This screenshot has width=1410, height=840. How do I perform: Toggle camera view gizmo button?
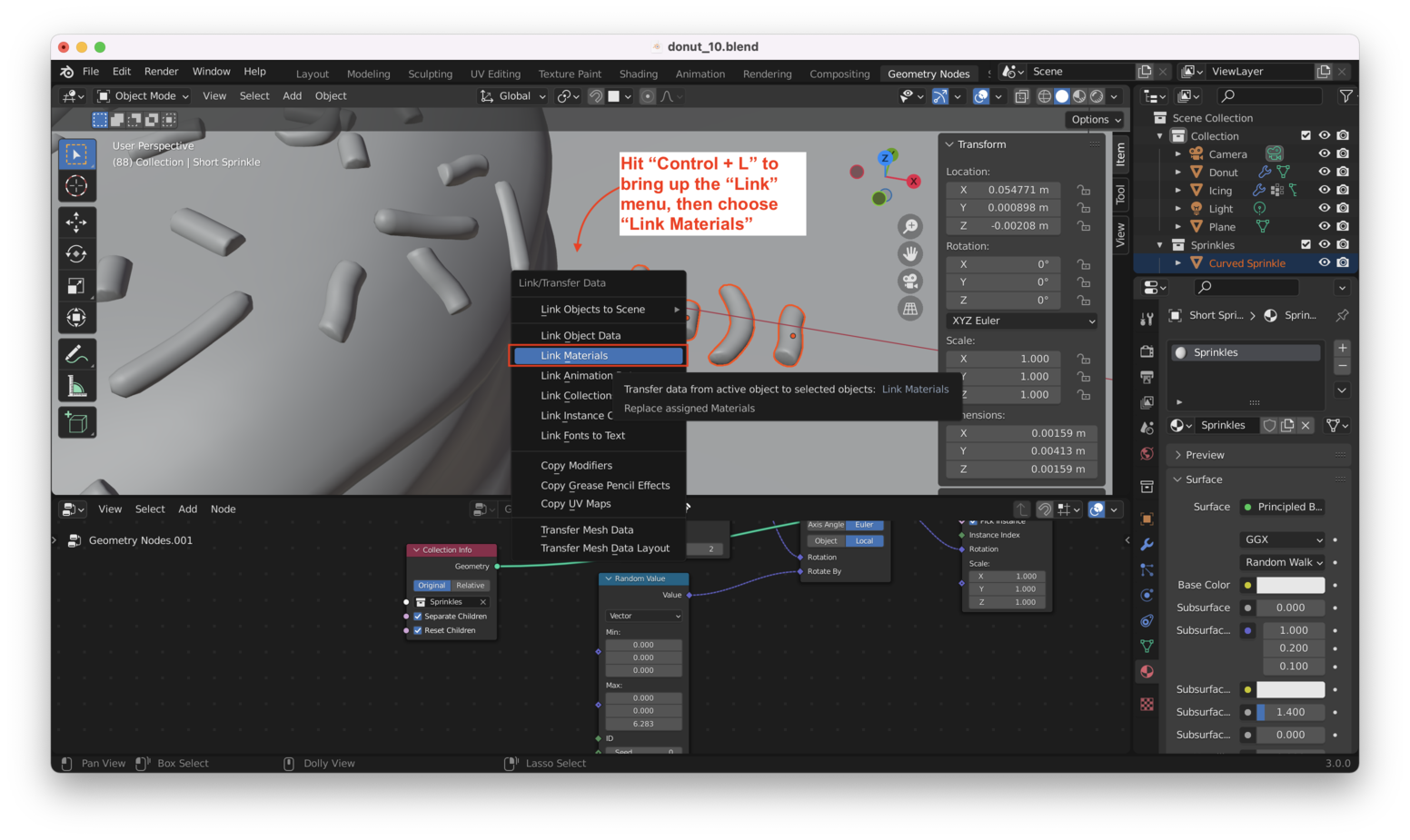pos(909,281)
